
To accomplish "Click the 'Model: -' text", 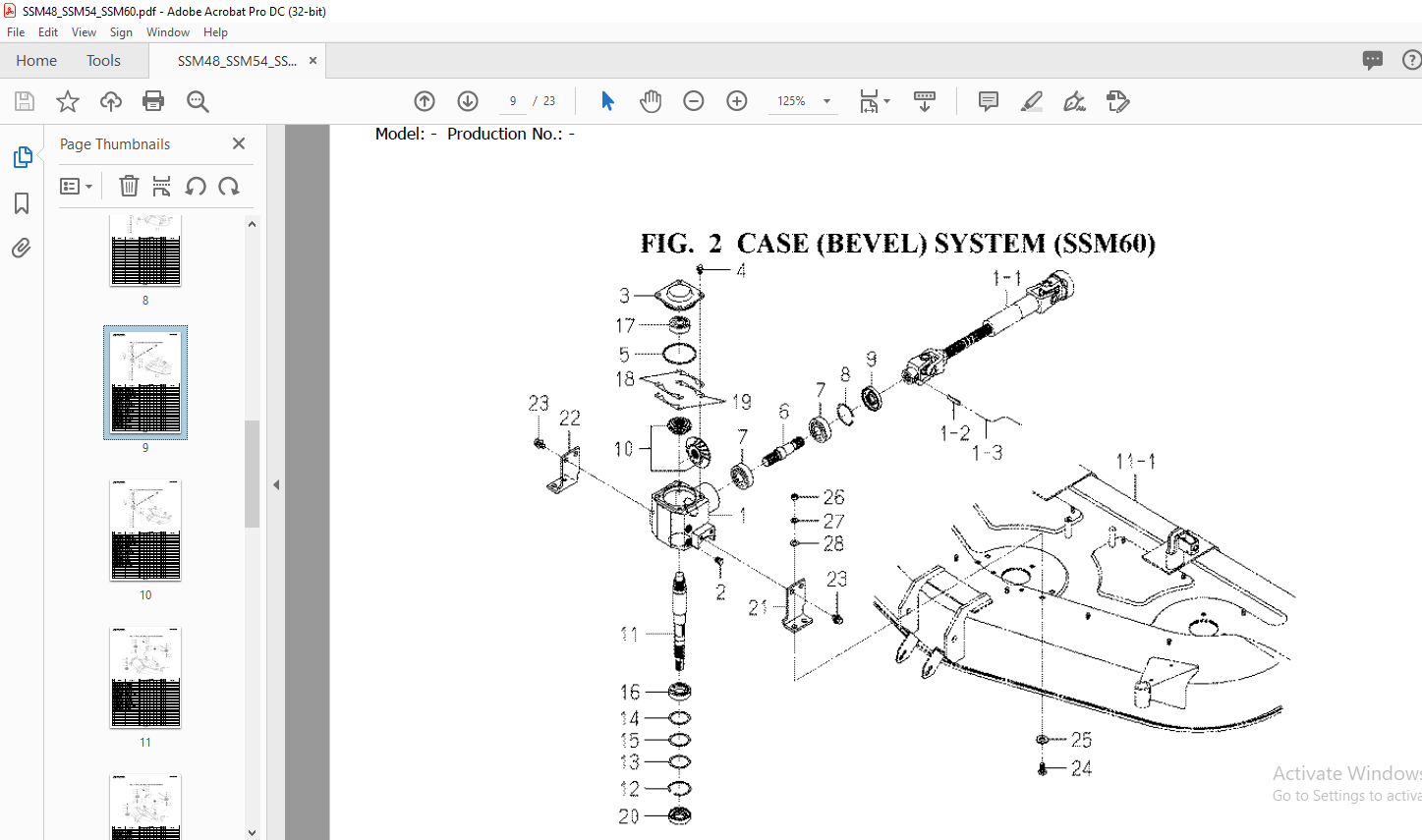I will tap(405, 134).
